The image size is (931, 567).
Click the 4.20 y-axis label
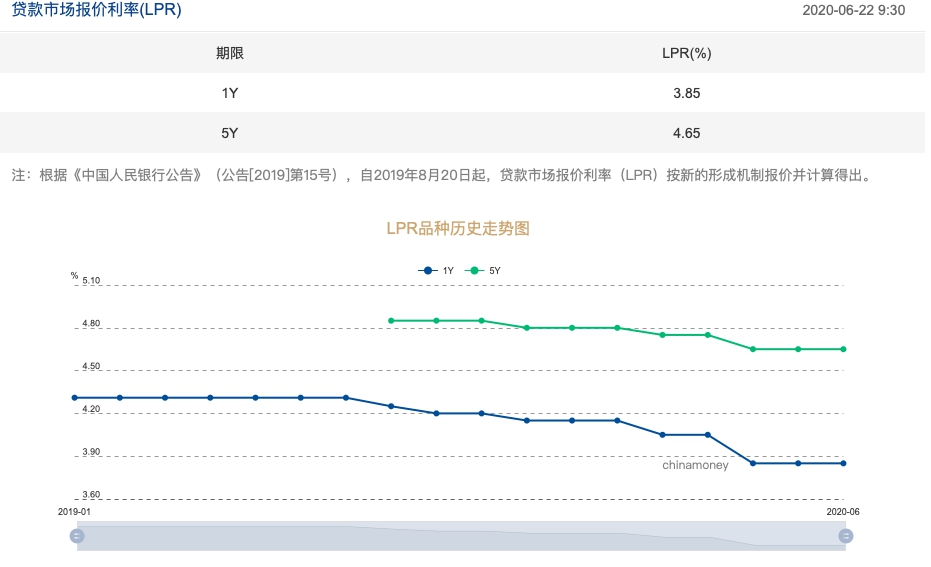pyautogui.click(x=91, y=409)
